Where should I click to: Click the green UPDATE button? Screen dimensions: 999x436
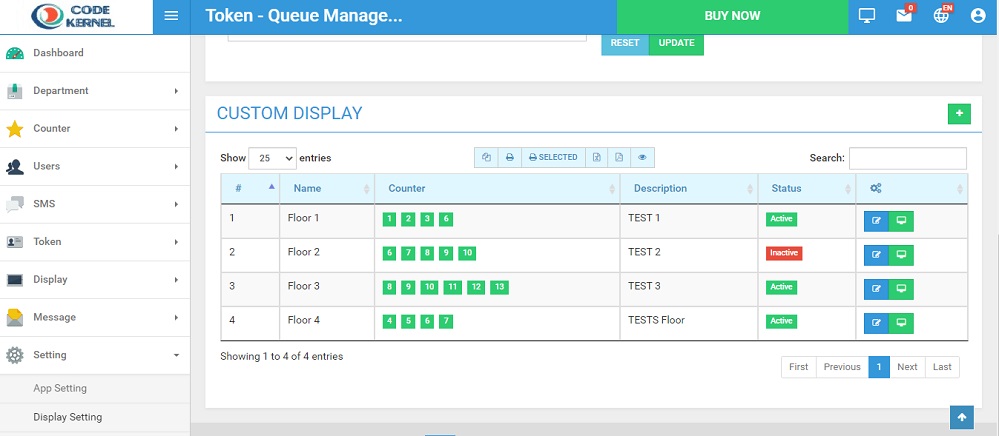(x=676, y=43)
